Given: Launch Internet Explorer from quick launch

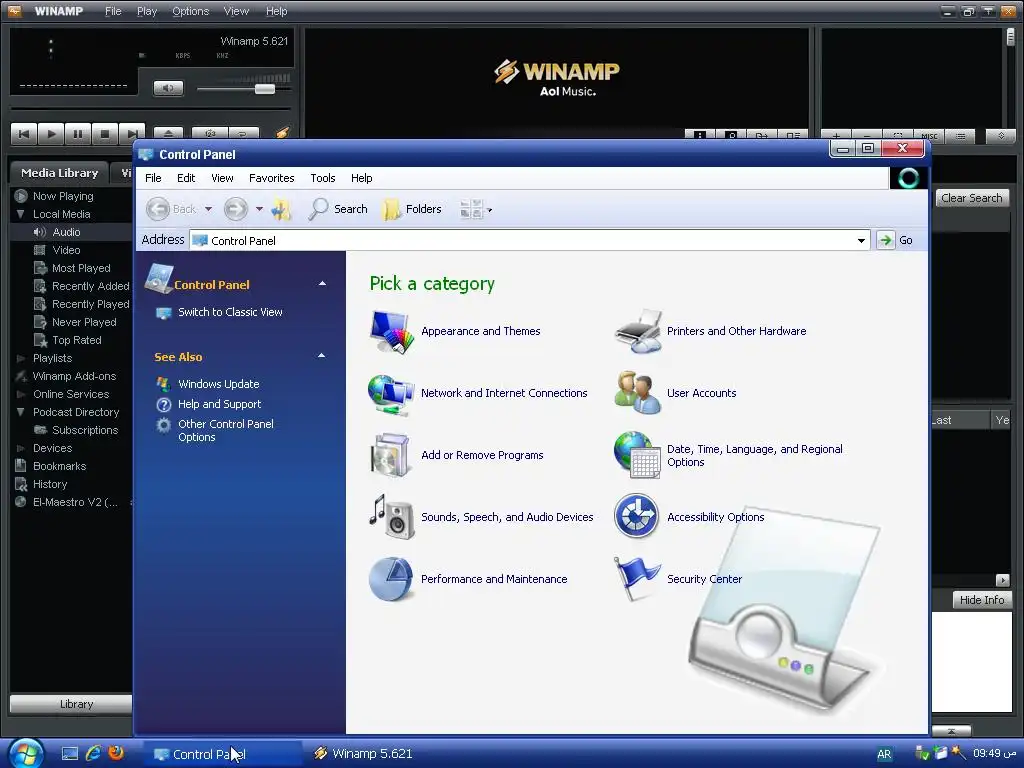Looking at the screenshot, I should (x=93, y=753).
